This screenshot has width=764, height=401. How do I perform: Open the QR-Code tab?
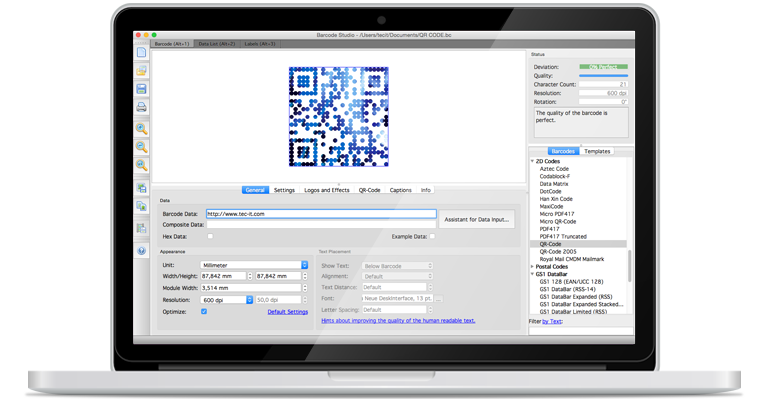[x=369, y=190]
